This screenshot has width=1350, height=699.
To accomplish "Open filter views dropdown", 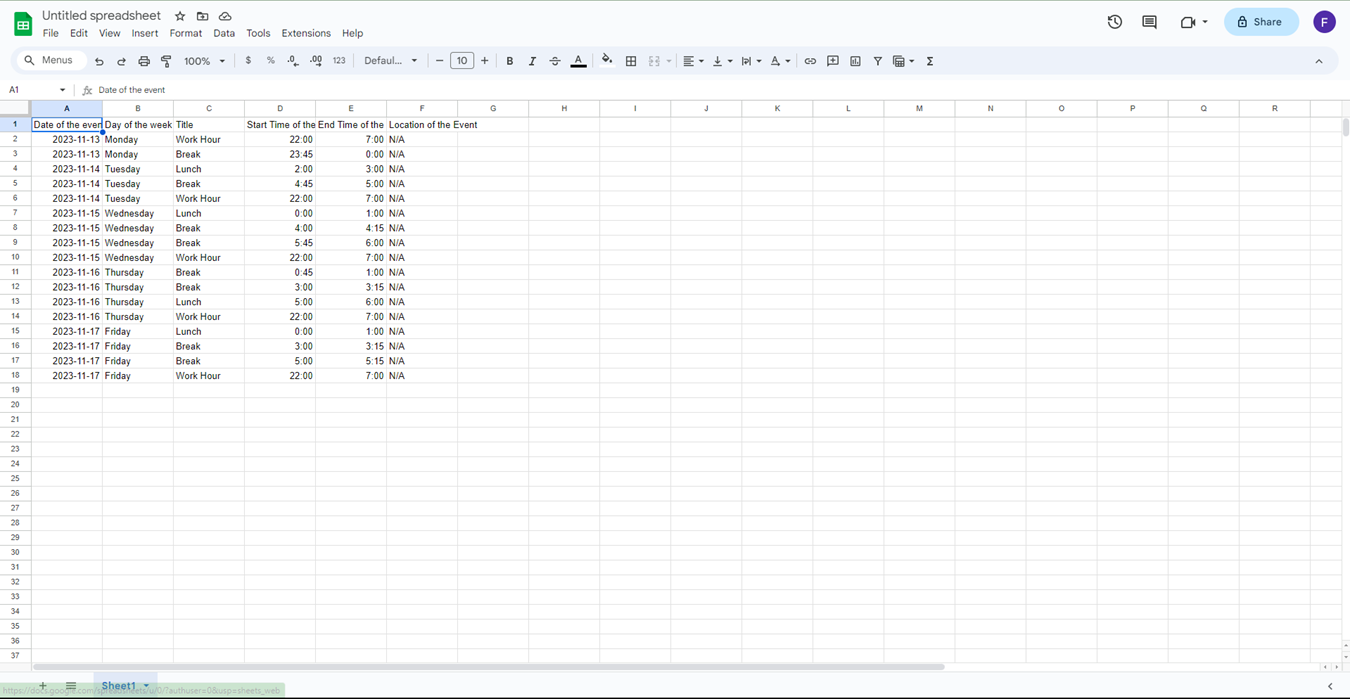I will [903, 61].
